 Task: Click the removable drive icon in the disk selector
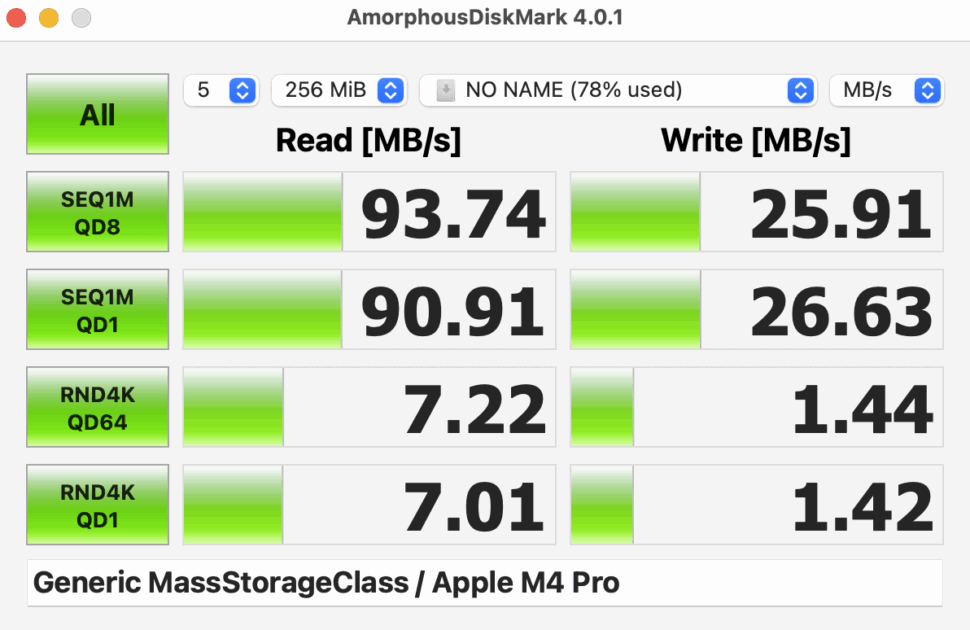click(447, 90)
